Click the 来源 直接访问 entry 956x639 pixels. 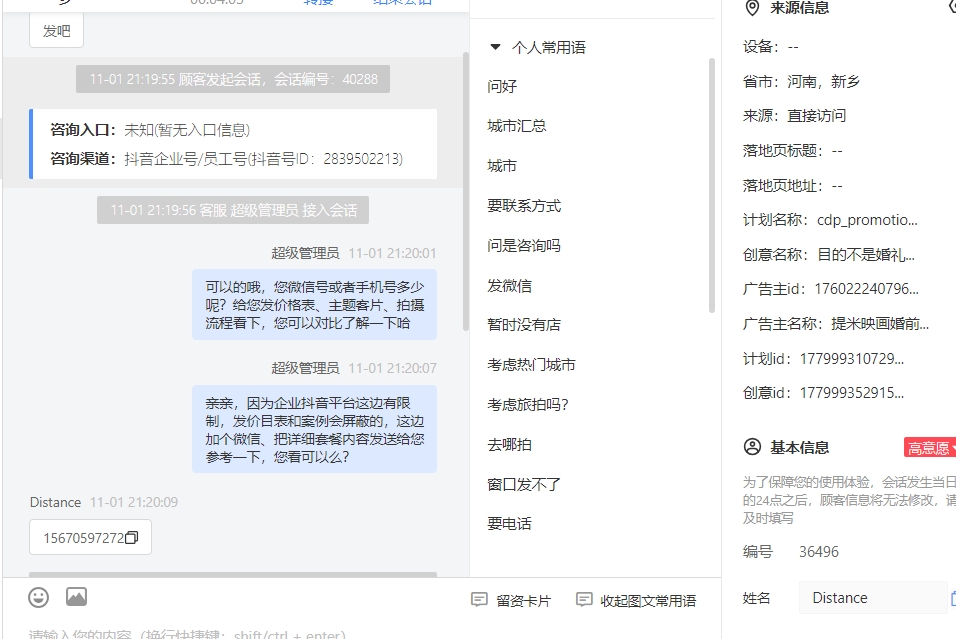pyautogui.click(x=794, y=116)
